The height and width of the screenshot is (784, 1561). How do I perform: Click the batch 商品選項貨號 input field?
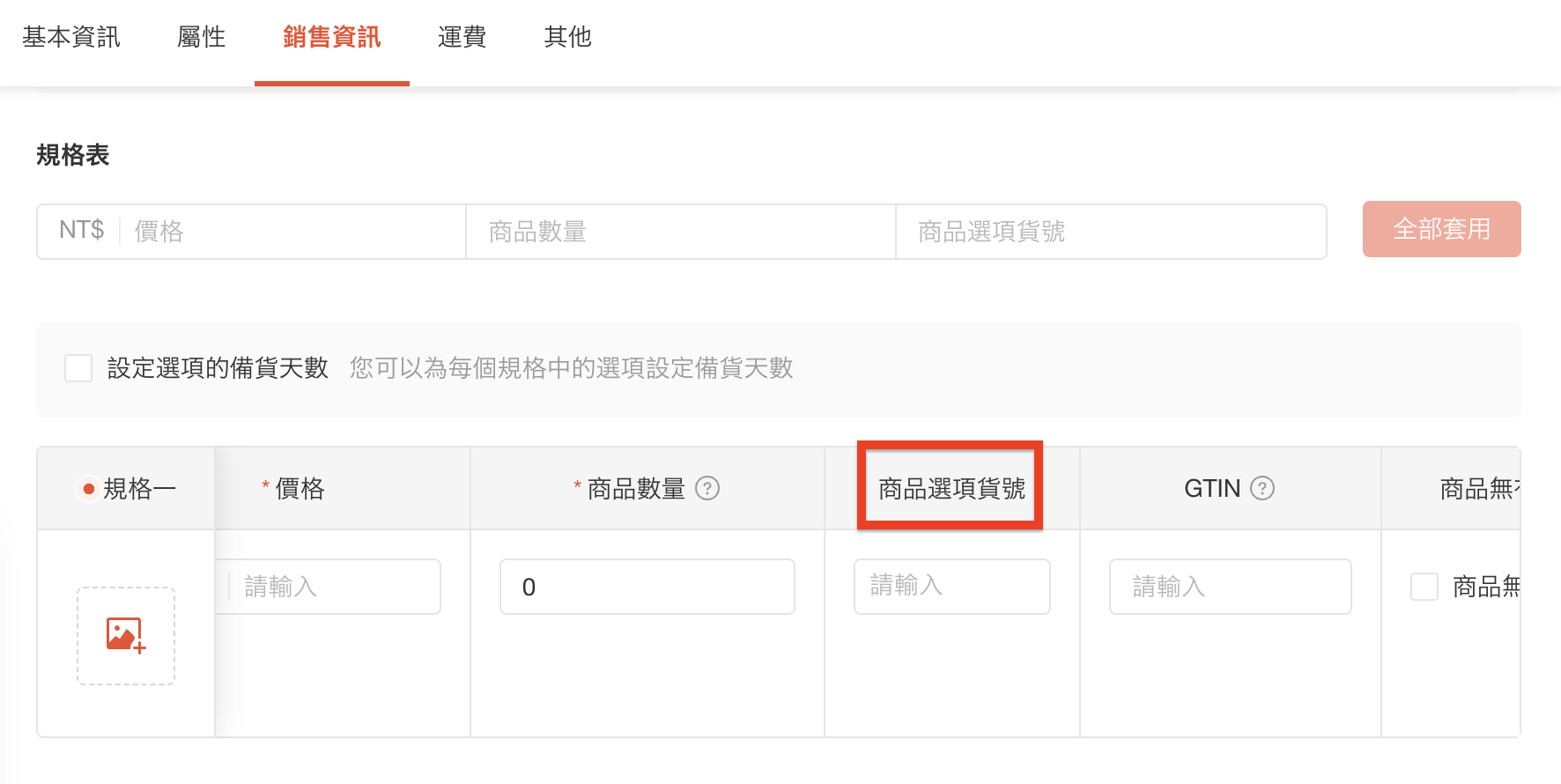(1110, 232)
